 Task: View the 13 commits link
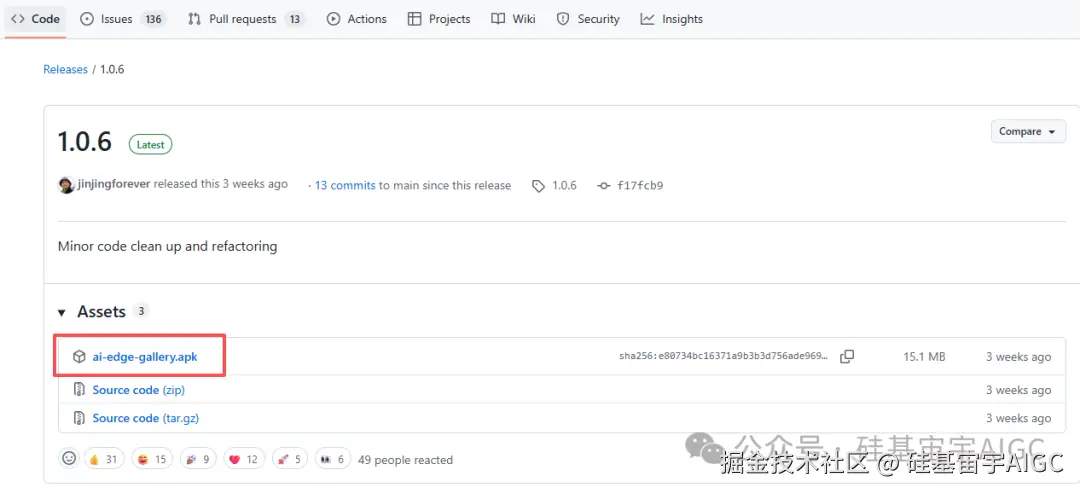345,185
